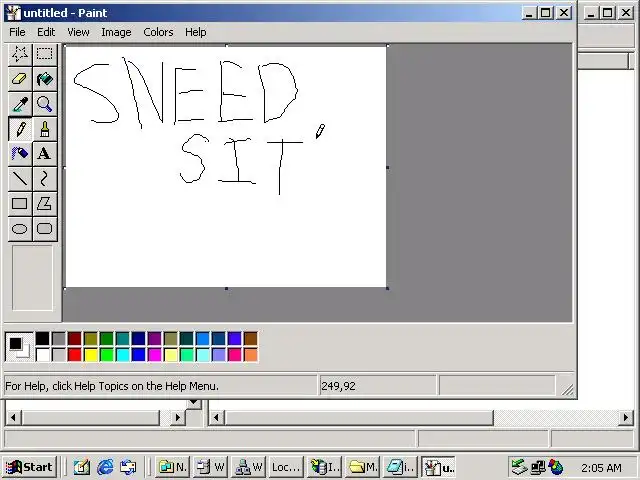Select the straight Line tool

20,179
